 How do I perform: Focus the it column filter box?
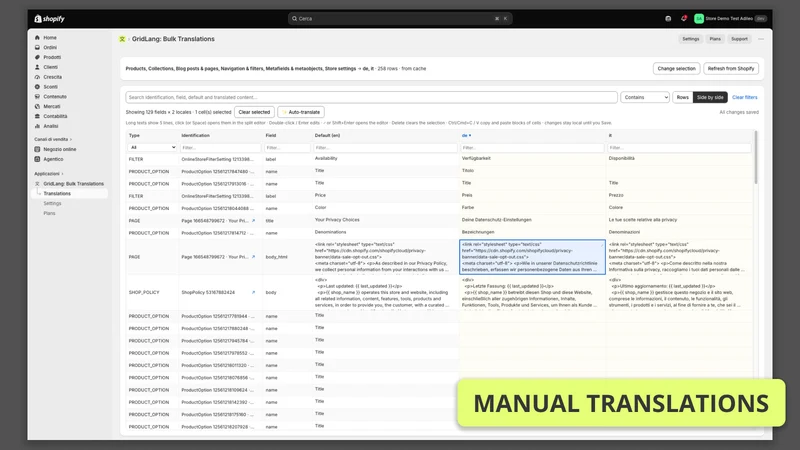coord(679,148)
